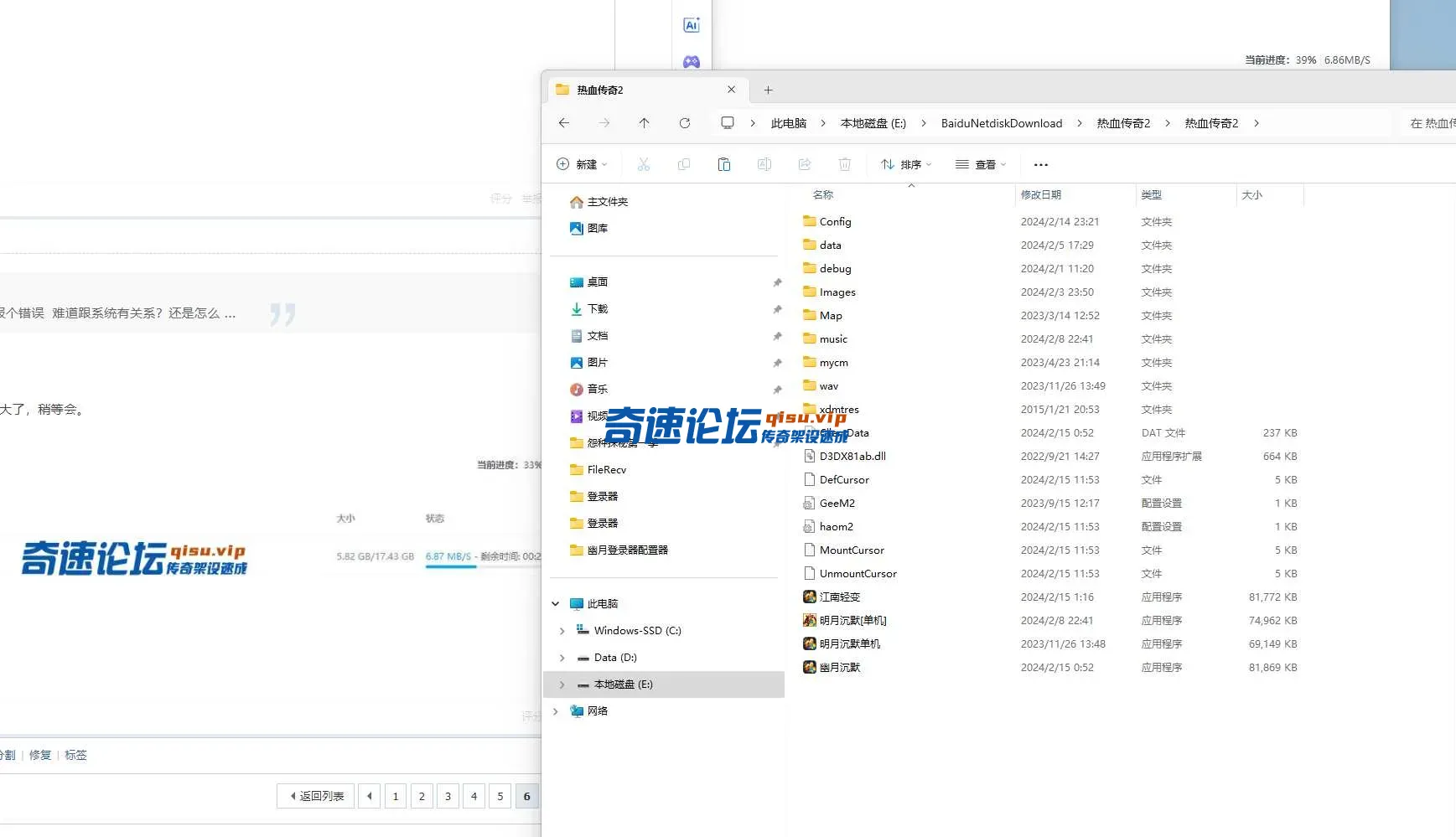Select the D3DX81ab.dll file
The height and width of the screenshot is (837, 1456).
pyautogui.click(x=844, y=456)
